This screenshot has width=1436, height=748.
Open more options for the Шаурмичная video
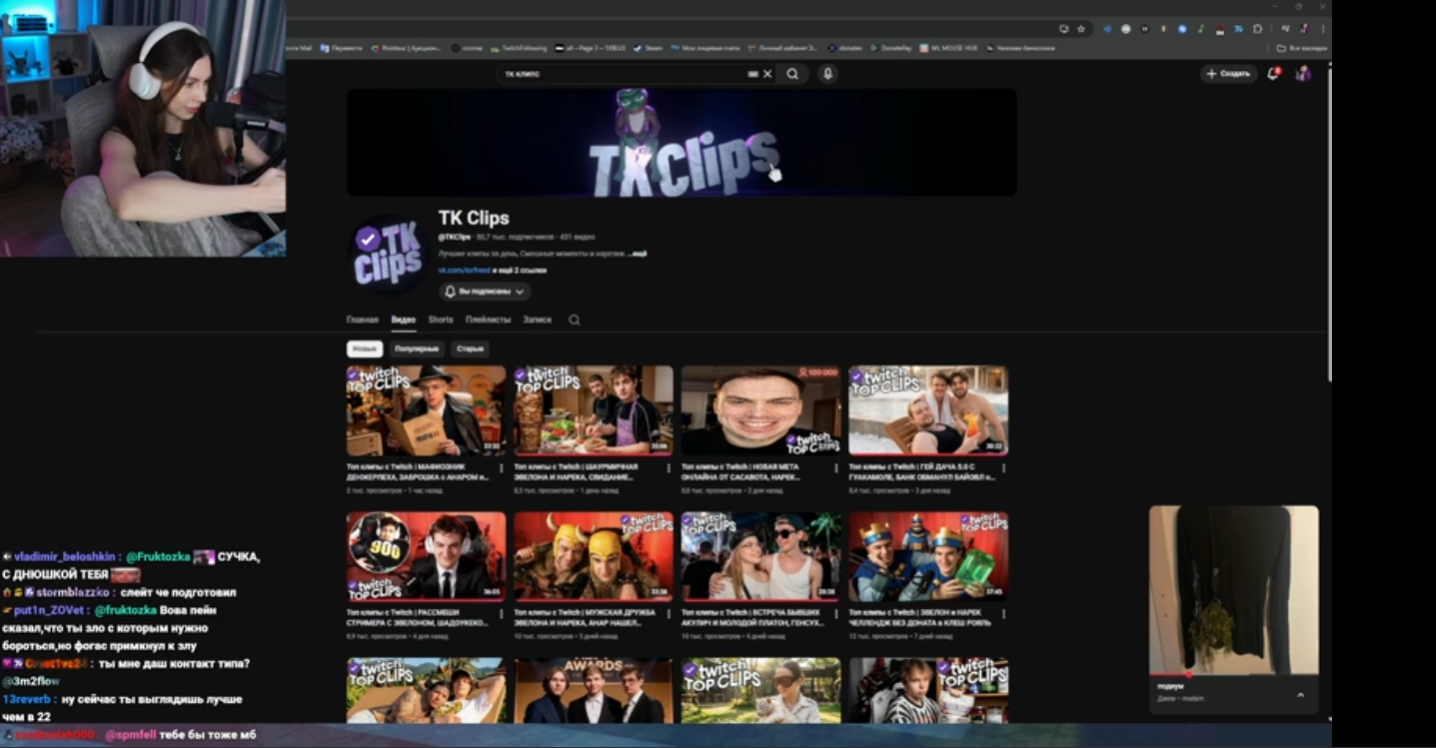(x=668, y=468)
